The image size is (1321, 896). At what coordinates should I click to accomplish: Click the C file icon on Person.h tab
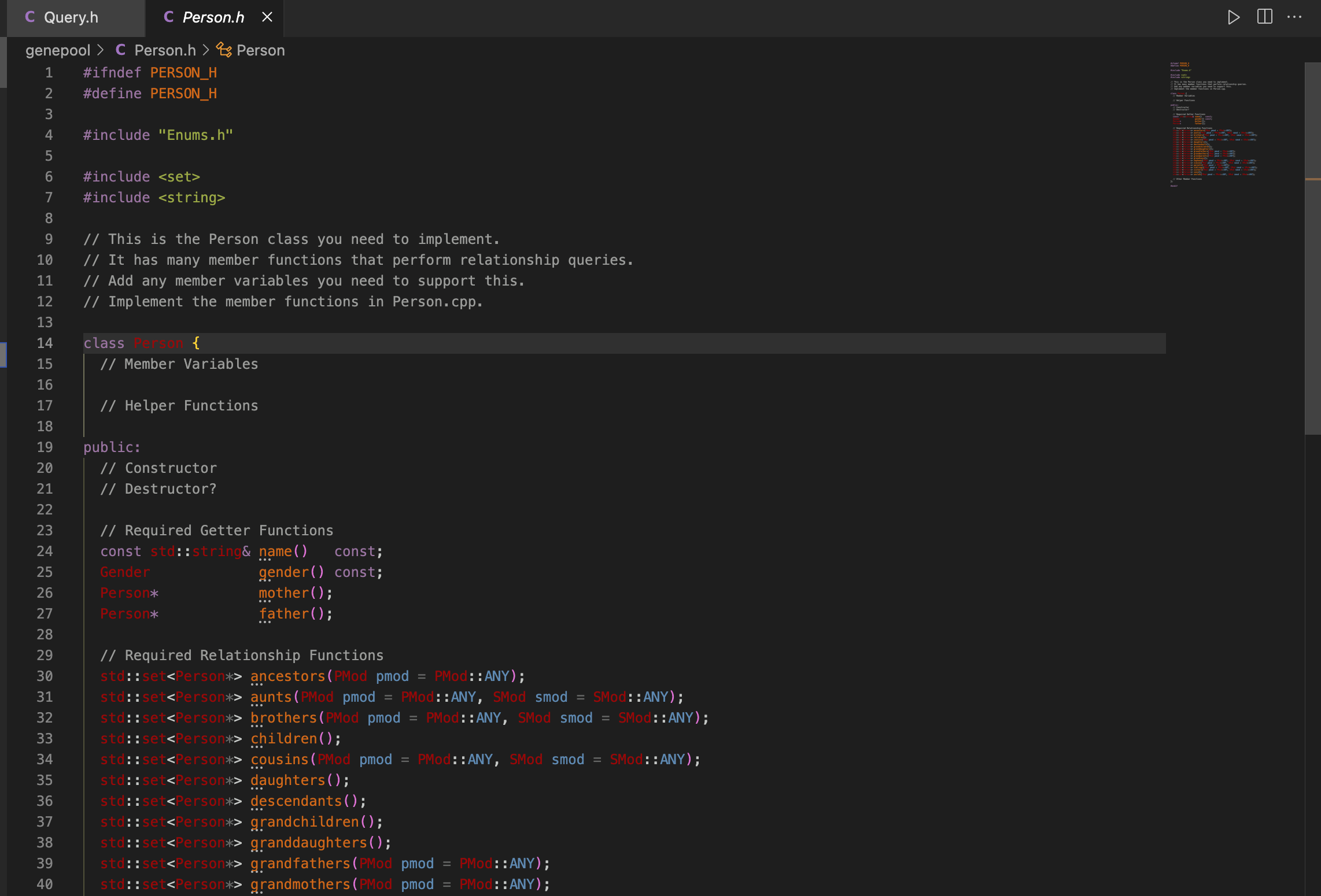pyautogui.click(x=169, y=17)
